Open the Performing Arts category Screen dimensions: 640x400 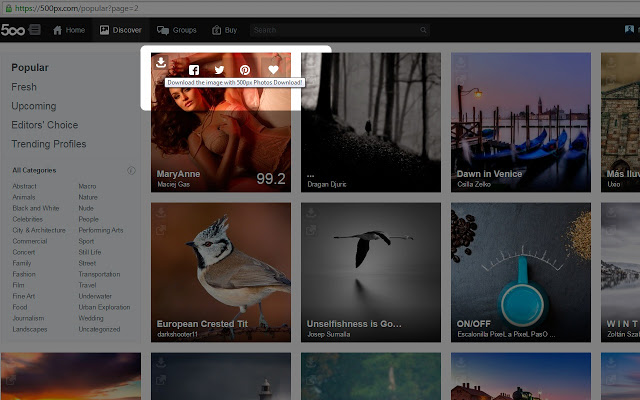(101, 230)
